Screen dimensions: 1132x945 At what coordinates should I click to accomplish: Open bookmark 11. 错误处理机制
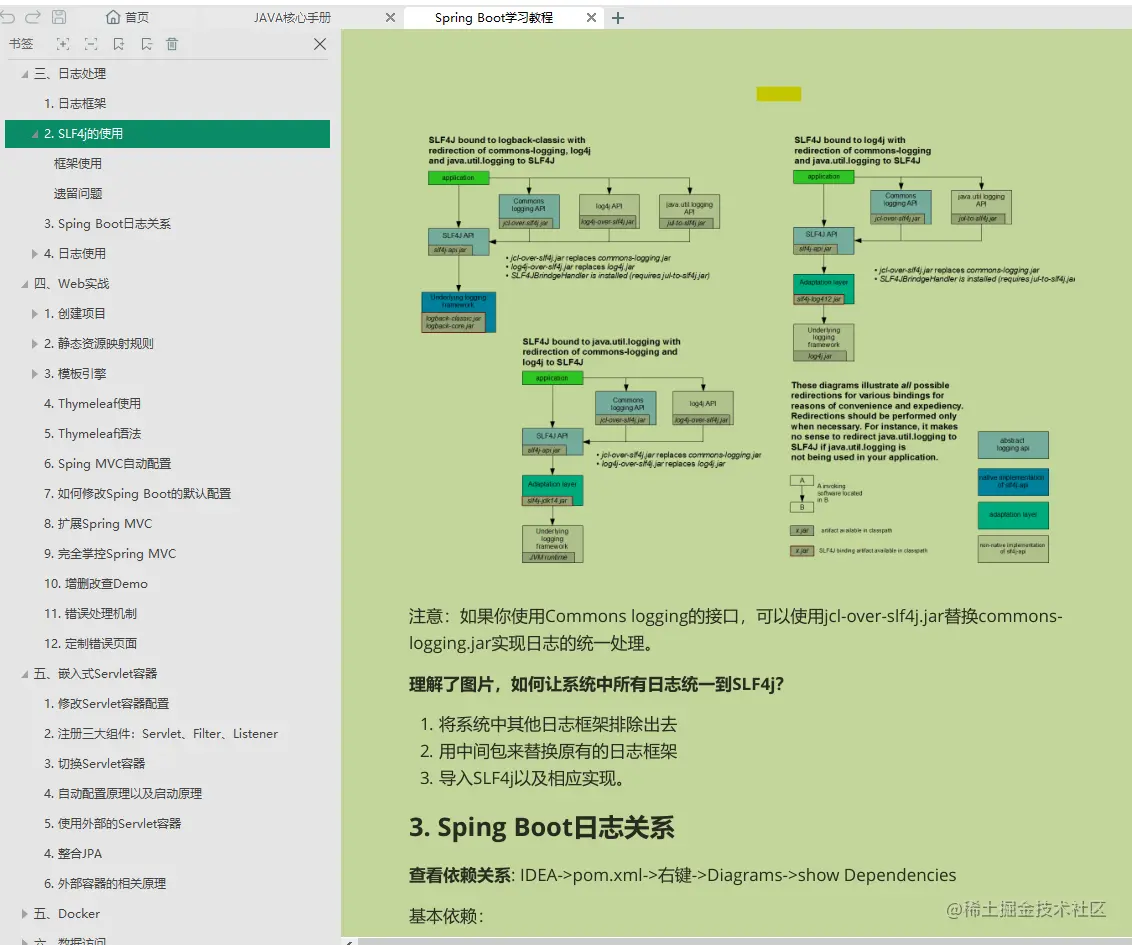tap(90, 614)
